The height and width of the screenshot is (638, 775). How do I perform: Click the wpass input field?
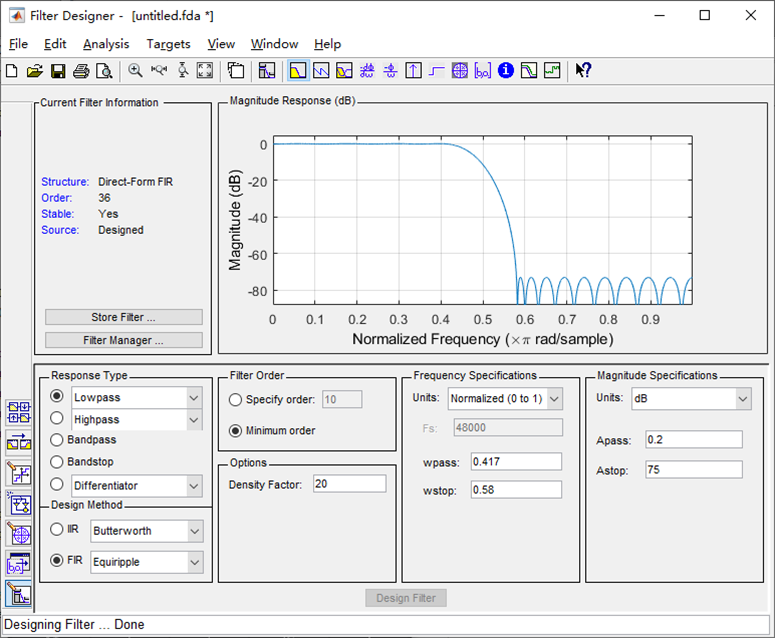point(516,462)
